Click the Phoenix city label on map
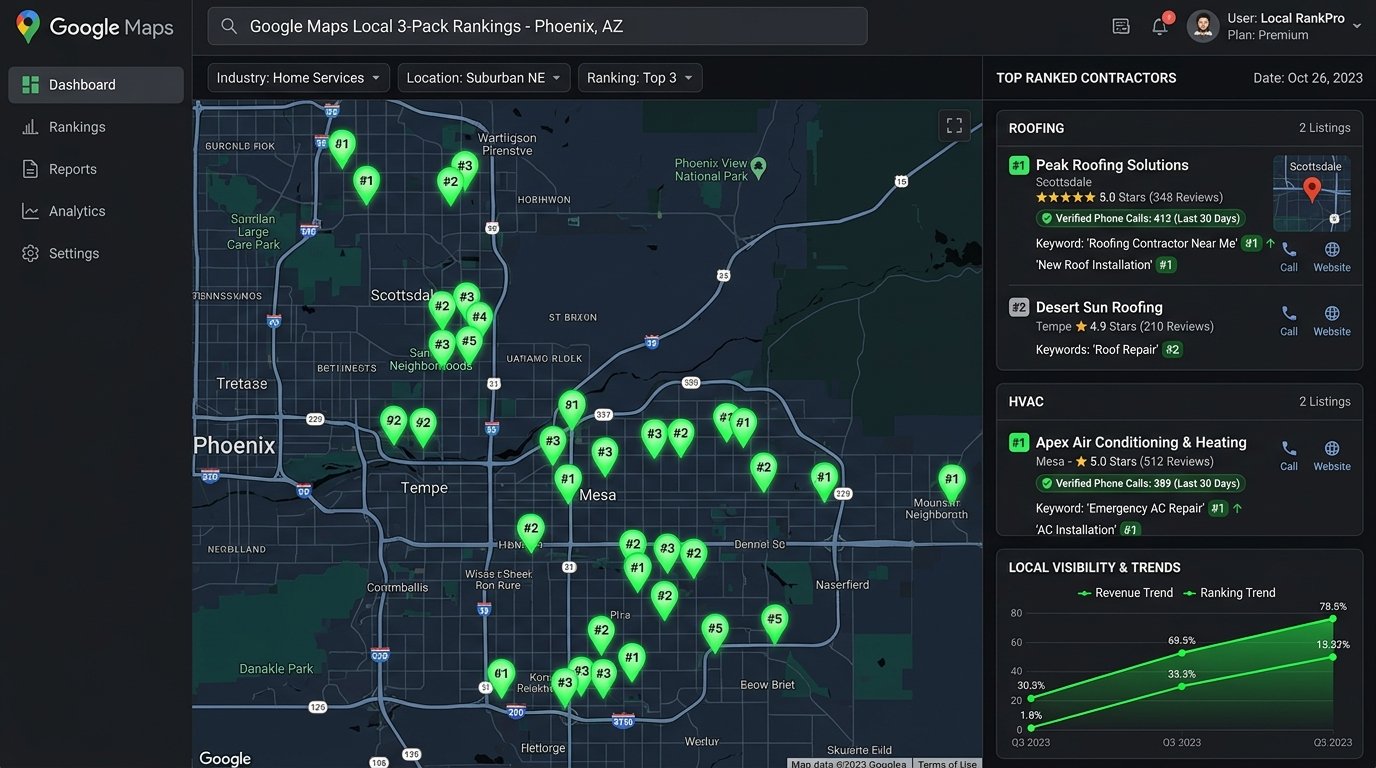This screenshot has height=768, width=1376. coord(234,446)
